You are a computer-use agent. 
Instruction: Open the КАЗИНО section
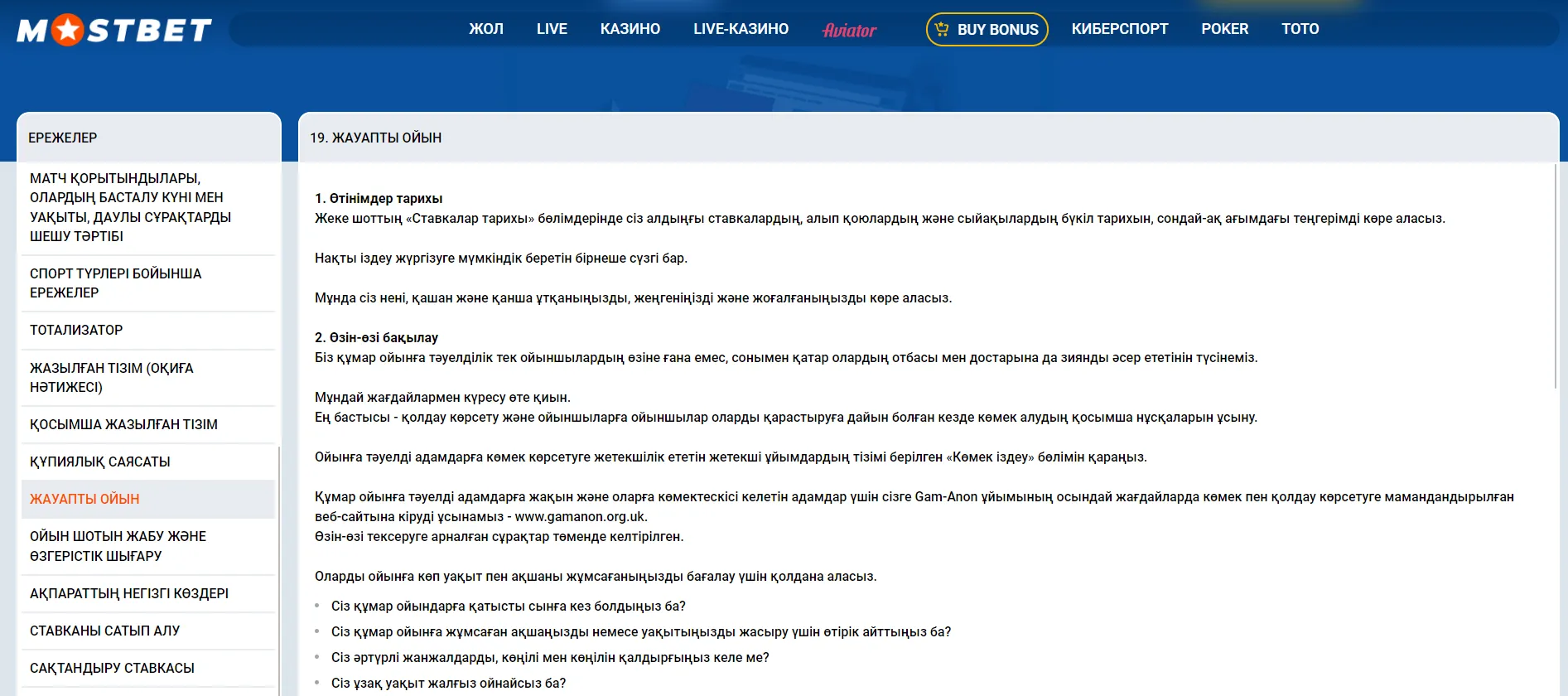(630, 29)
